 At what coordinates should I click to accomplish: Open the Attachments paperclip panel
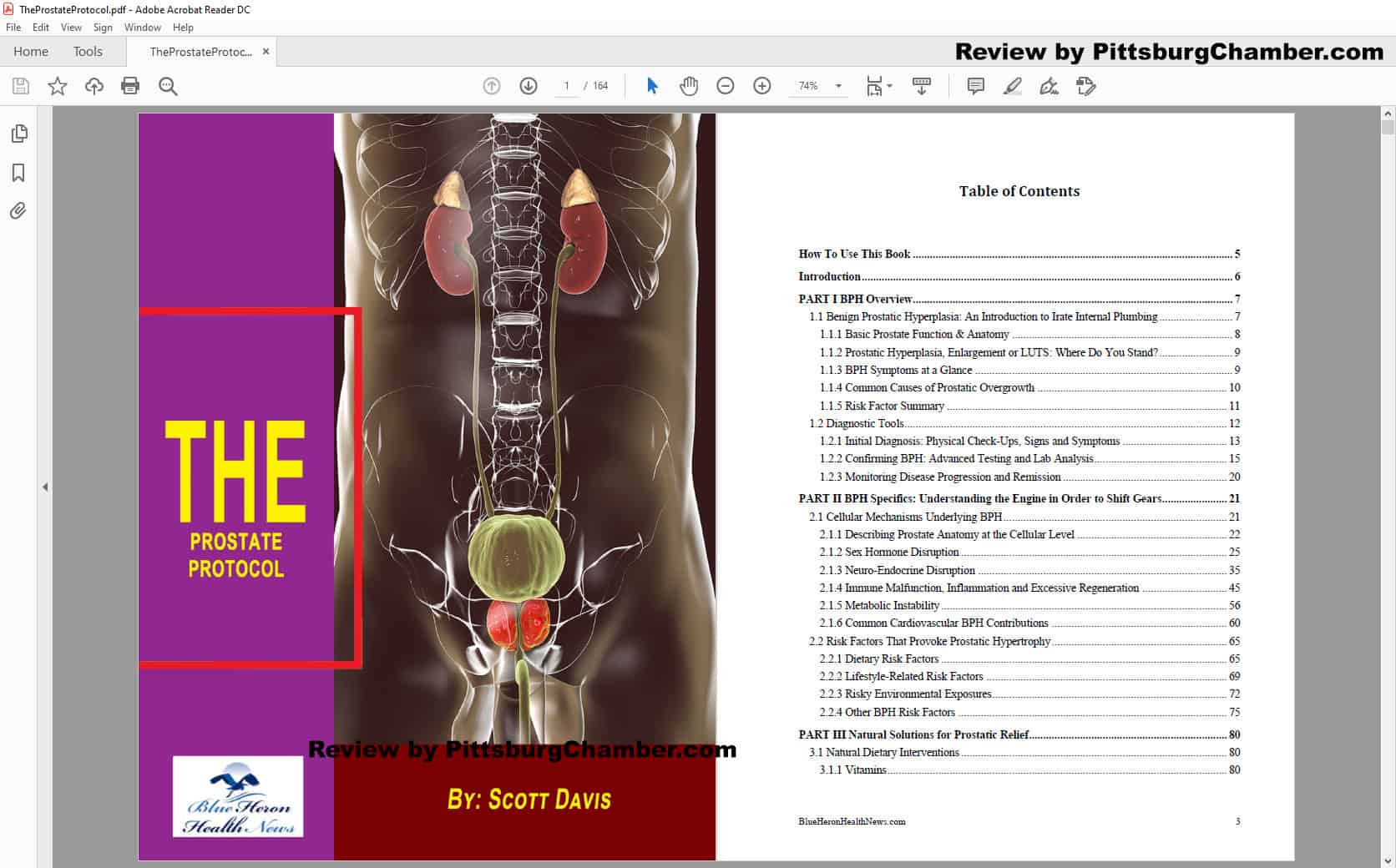[x=18, y=211]
